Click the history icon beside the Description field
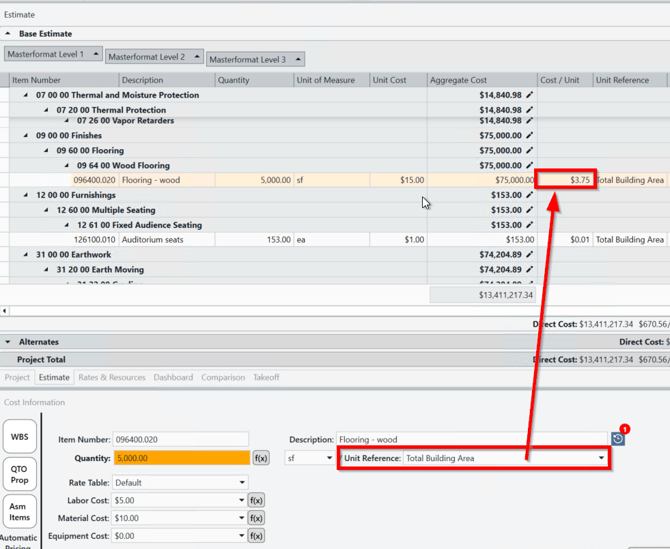 pyautogui.click(x=618, y=439)
